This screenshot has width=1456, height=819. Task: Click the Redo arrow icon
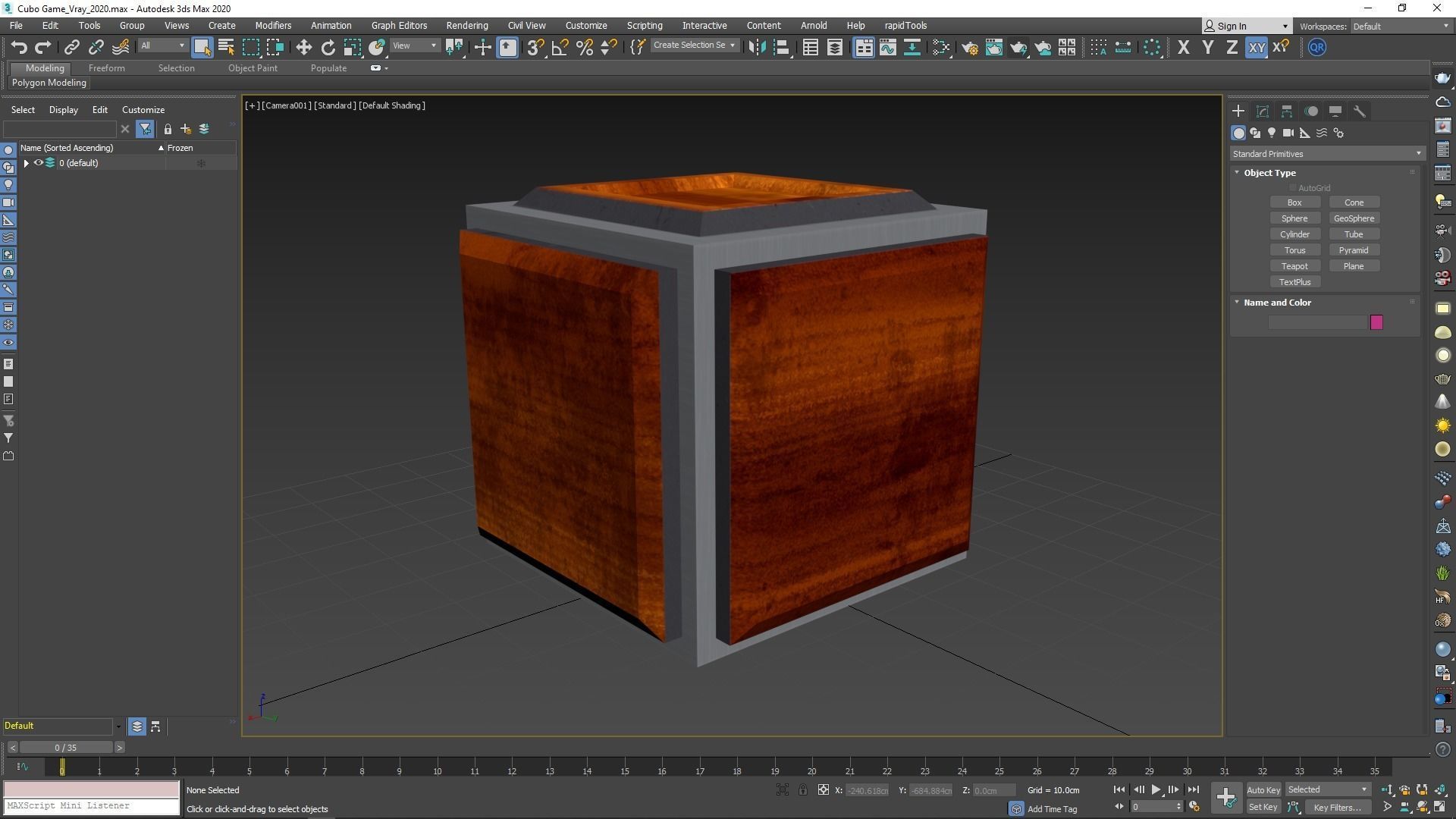(43, 47)
